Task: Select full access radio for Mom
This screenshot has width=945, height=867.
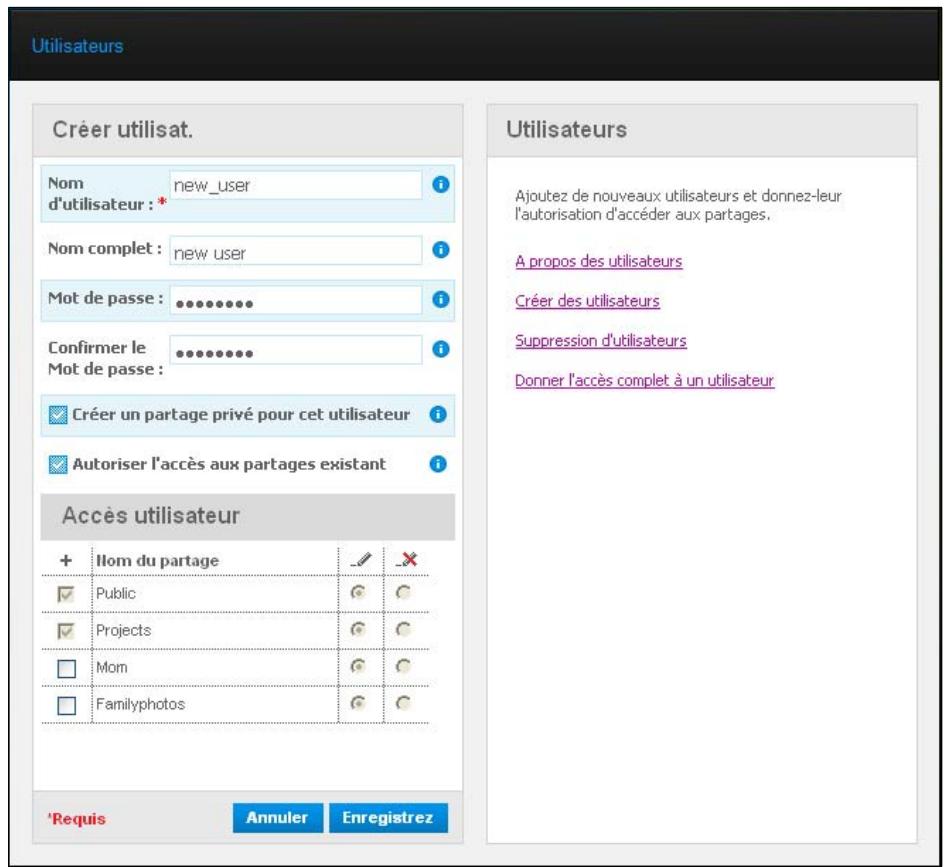Action: 359,666
